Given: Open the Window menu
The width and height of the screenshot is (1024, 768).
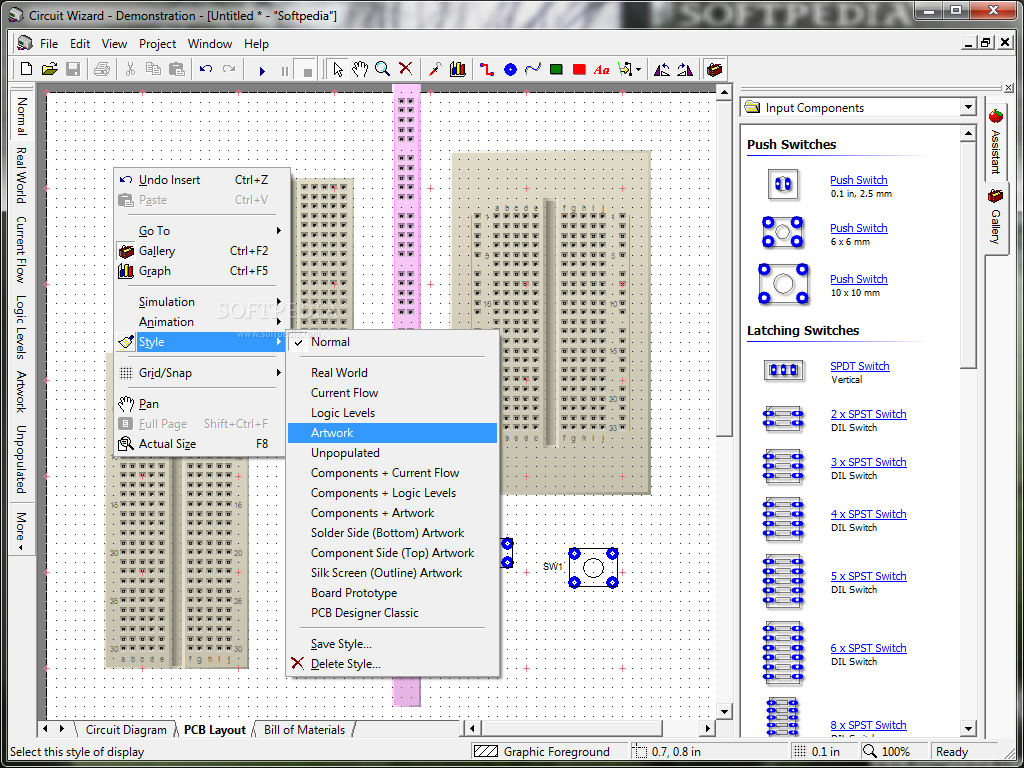Looking at the screenshot, I should click(x=210, y=44).
